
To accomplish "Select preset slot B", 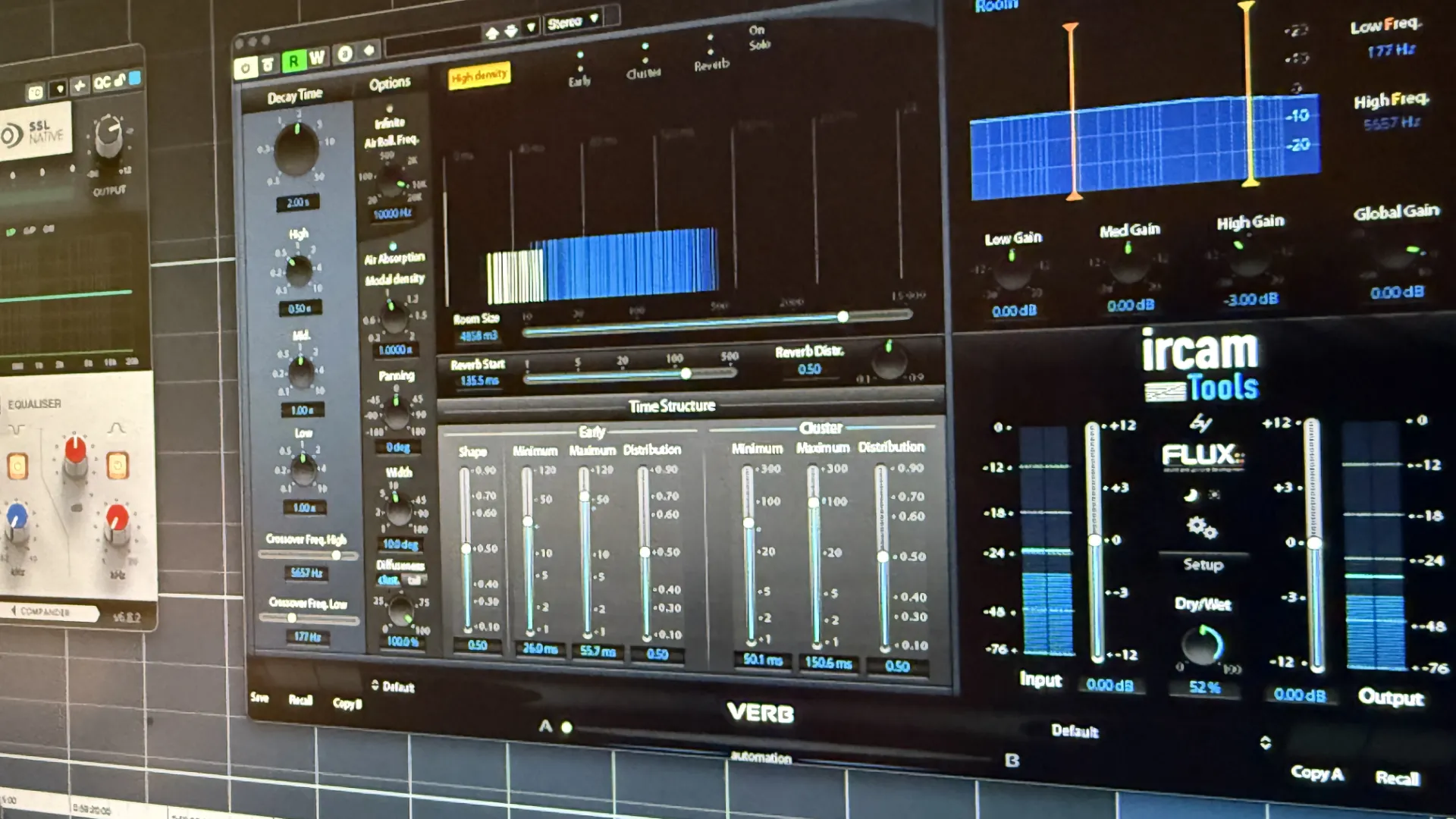I will (1012, 761).
